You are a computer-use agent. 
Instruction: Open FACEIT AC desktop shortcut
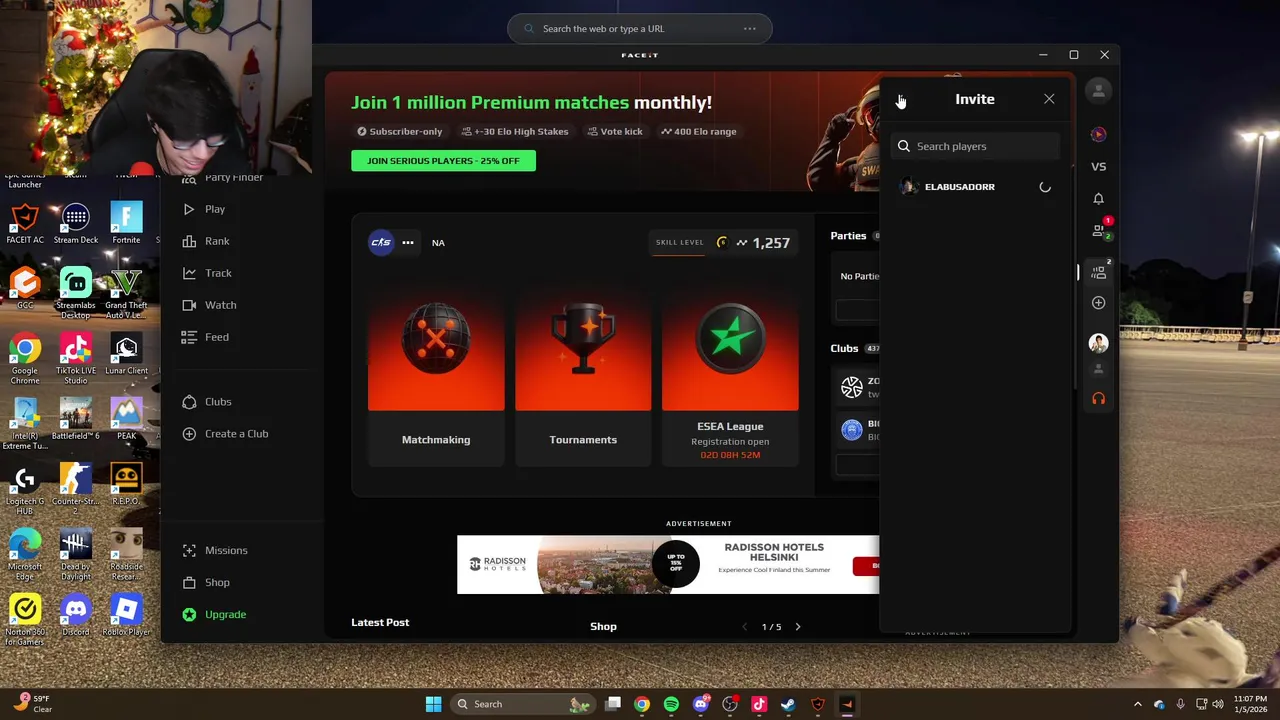[x=25, y=225]
